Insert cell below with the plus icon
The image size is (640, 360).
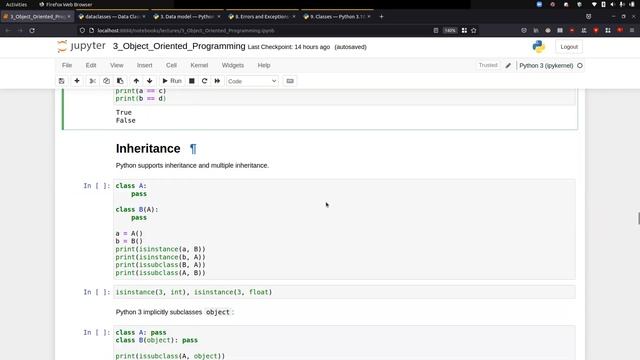(x=77, y=81)
